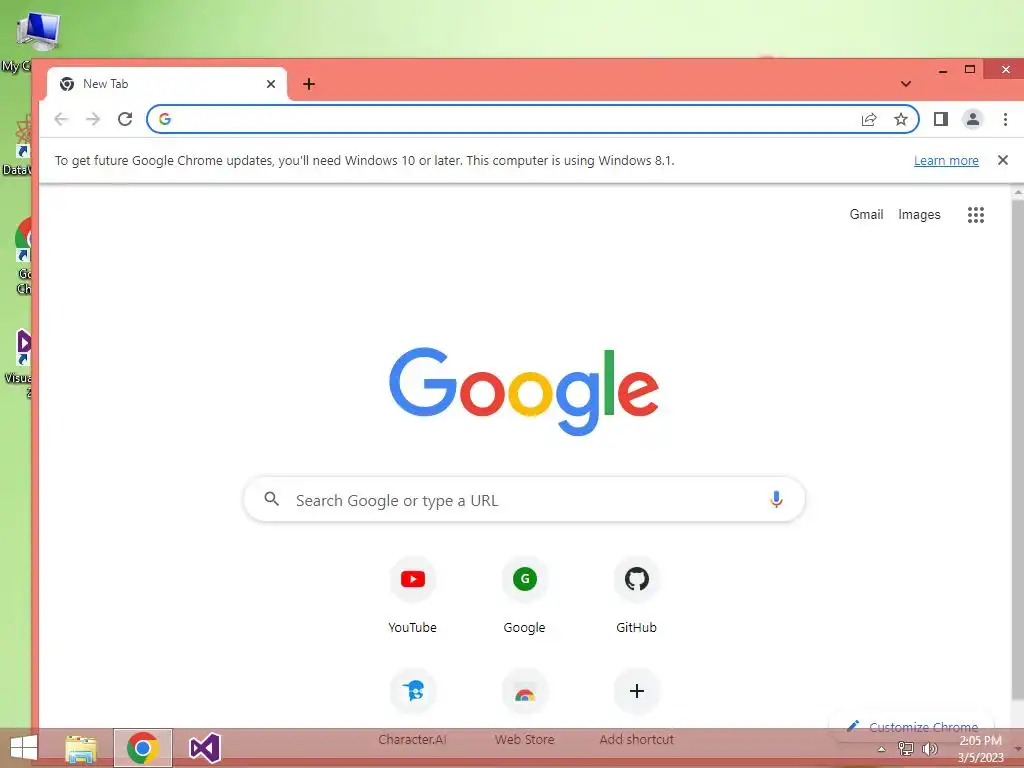Go back using the back arrow
This screenshot has width=1024, height=768.
[x=61, y=119]
